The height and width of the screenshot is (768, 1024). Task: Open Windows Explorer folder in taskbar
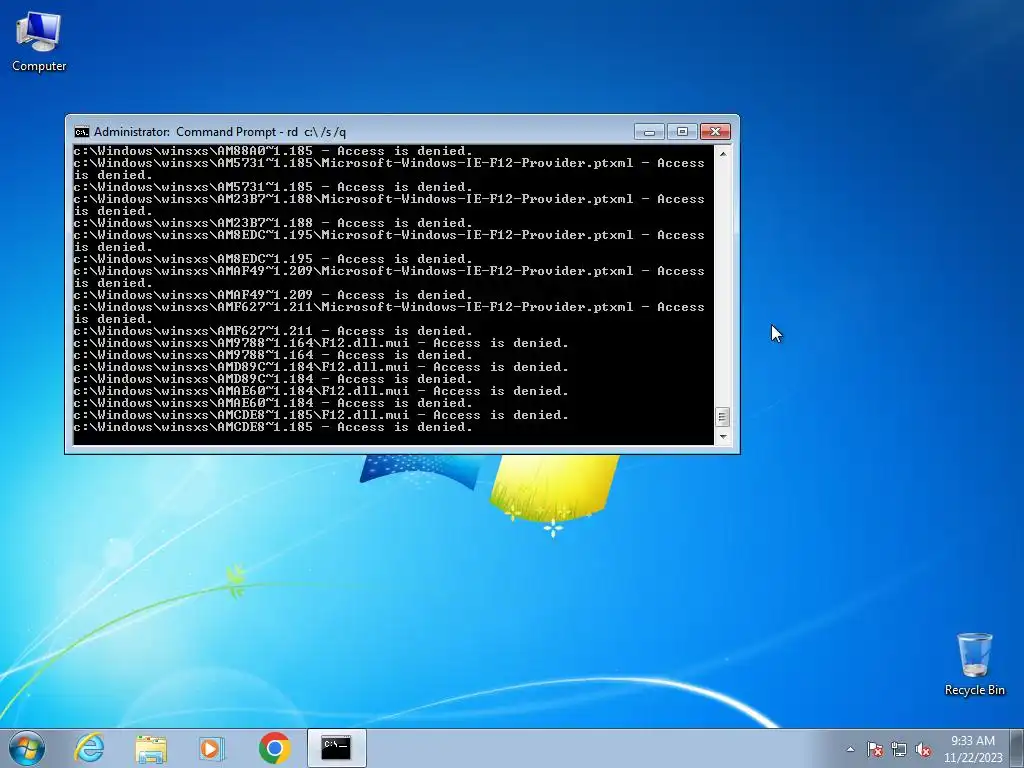(151, 748)
